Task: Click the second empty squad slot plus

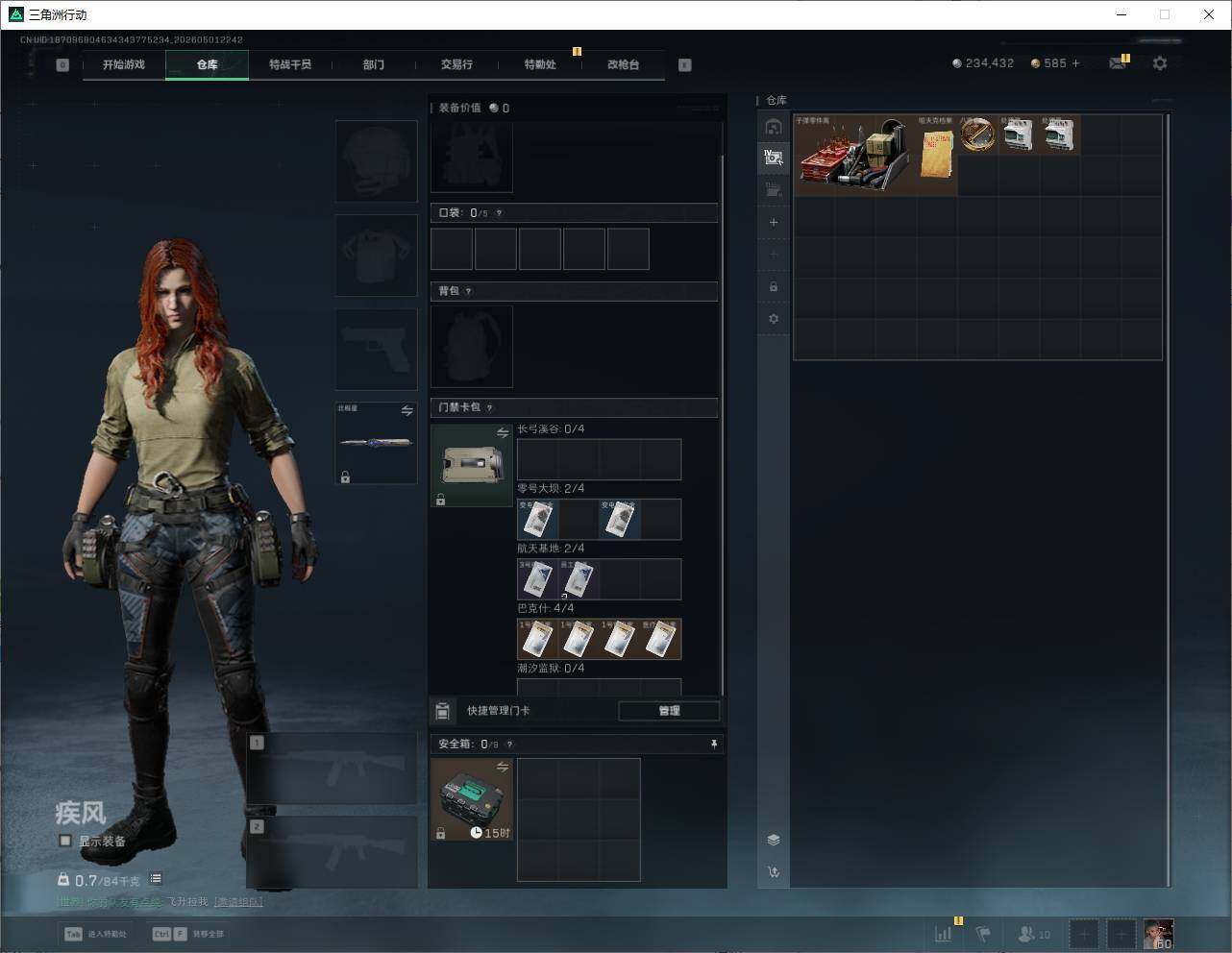Action: (x=1121, y=934)
